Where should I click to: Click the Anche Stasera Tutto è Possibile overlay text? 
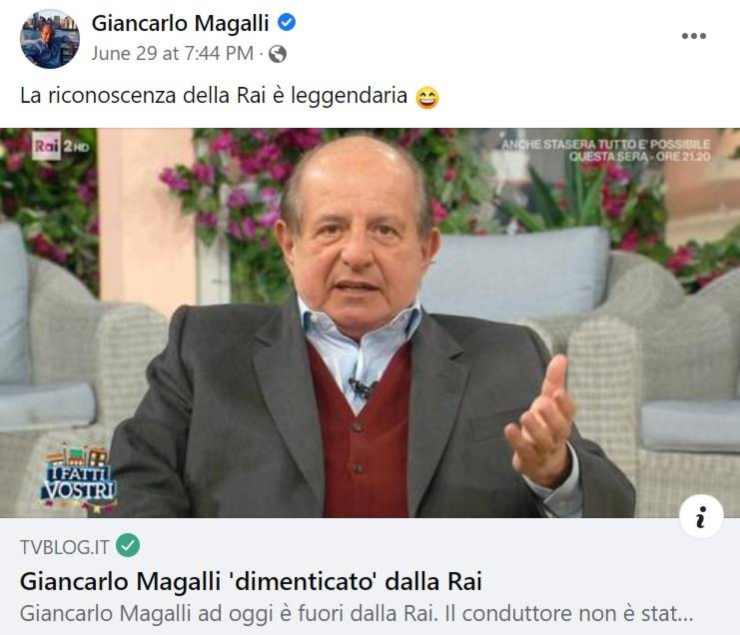click(606, 144)
